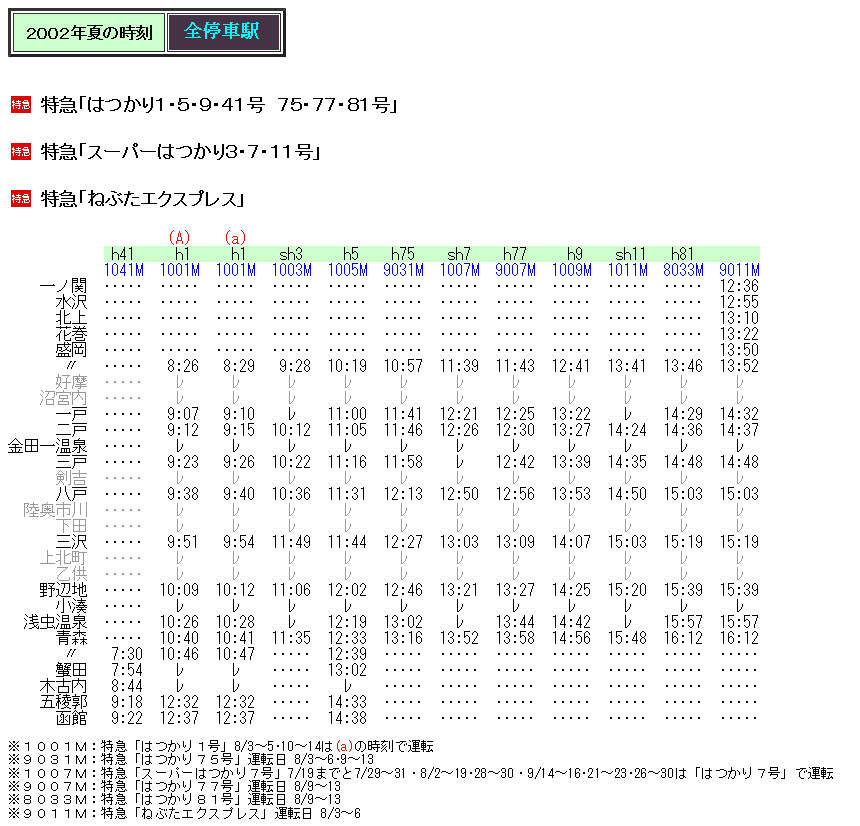The image size is (860, 826).
Task: Select the 水沢 station row label
Action: tap(71, 302)
